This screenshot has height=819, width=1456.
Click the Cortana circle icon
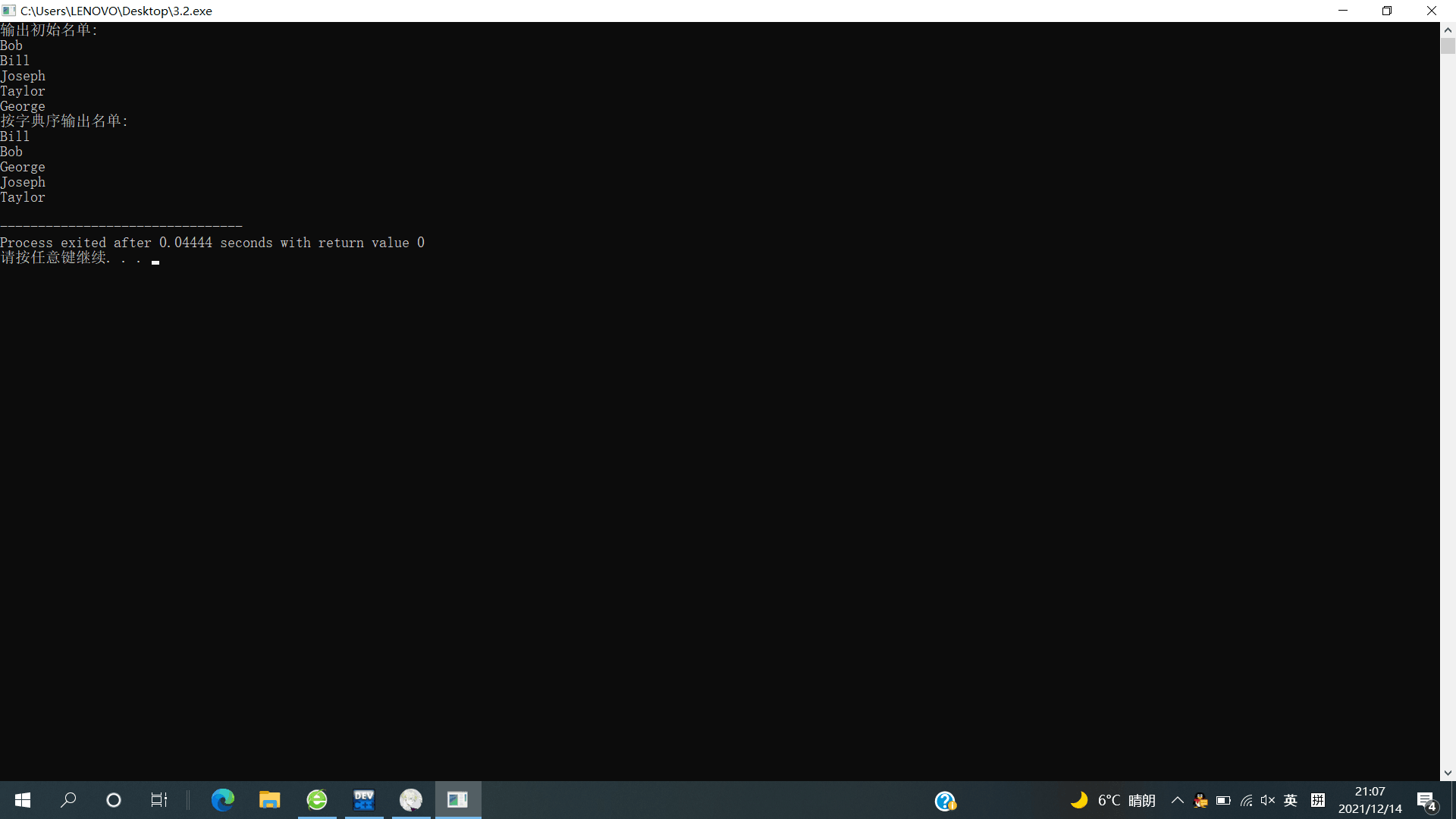[x=114, y=800]
